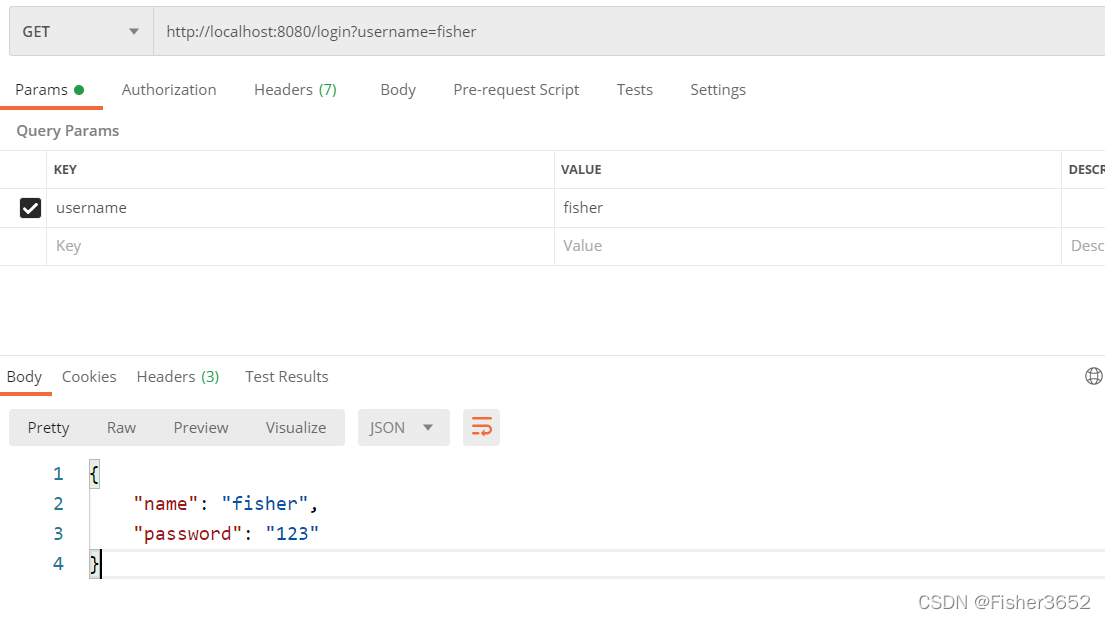This screenshot has height=619, width=1105.
Task: Open the JSON format dropdown
Action: [404, 428]
